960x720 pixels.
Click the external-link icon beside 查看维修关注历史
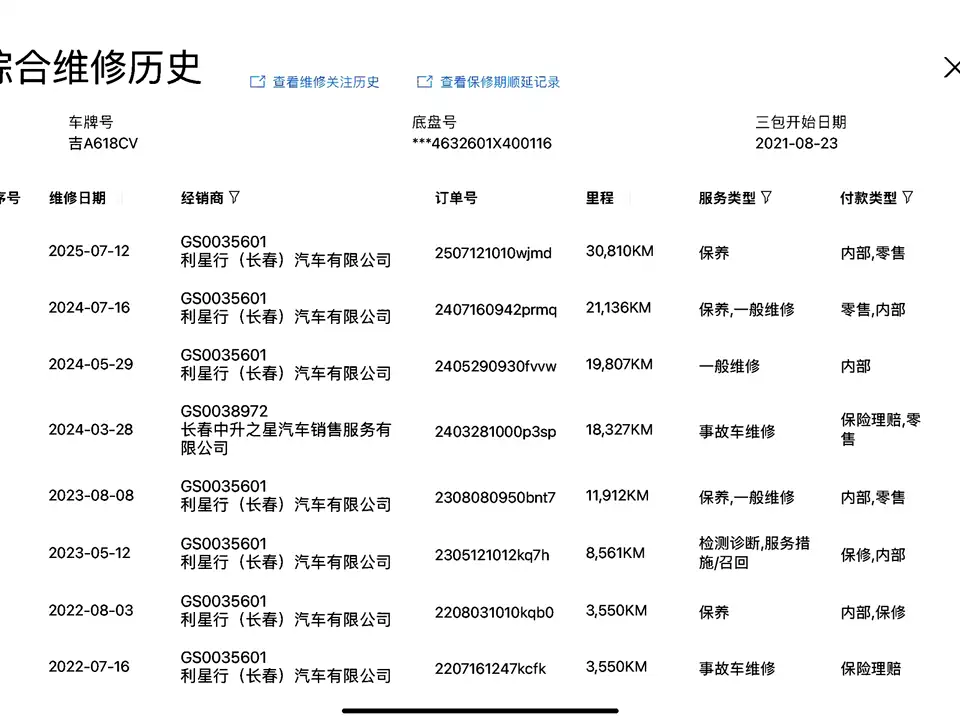point(257,82)
